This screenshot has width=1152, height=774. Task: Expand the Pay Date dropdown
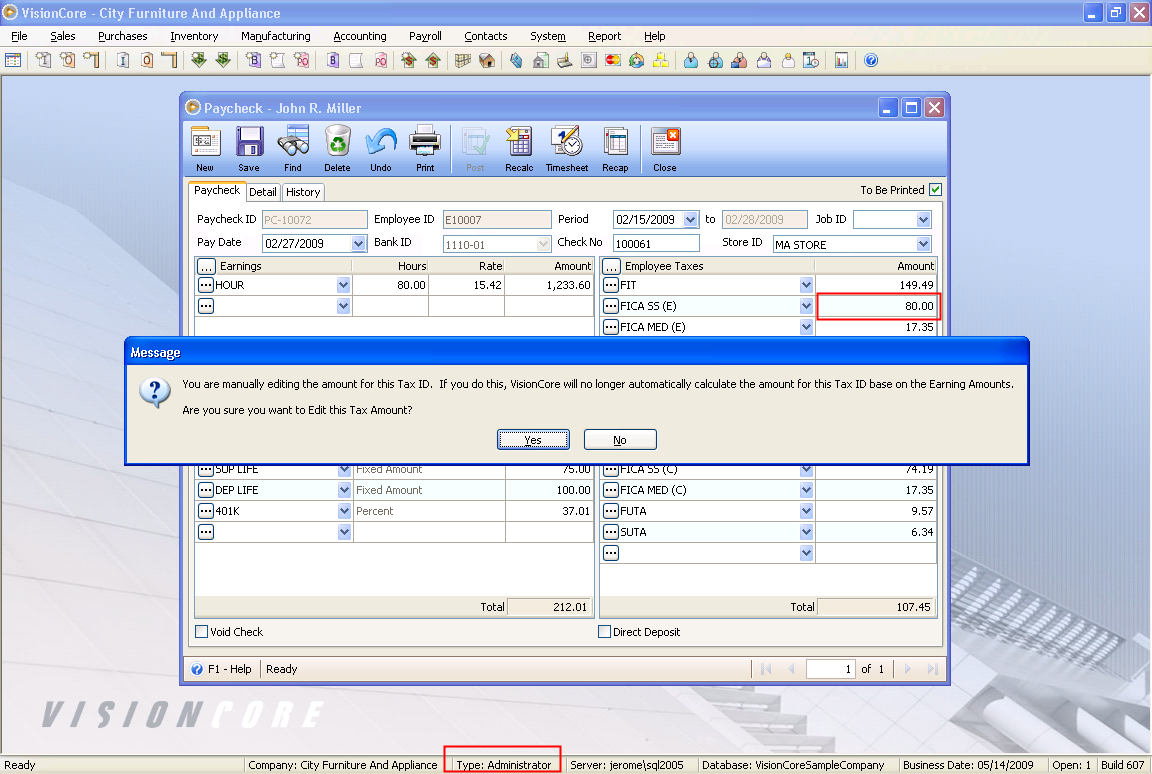coord(359,243)
